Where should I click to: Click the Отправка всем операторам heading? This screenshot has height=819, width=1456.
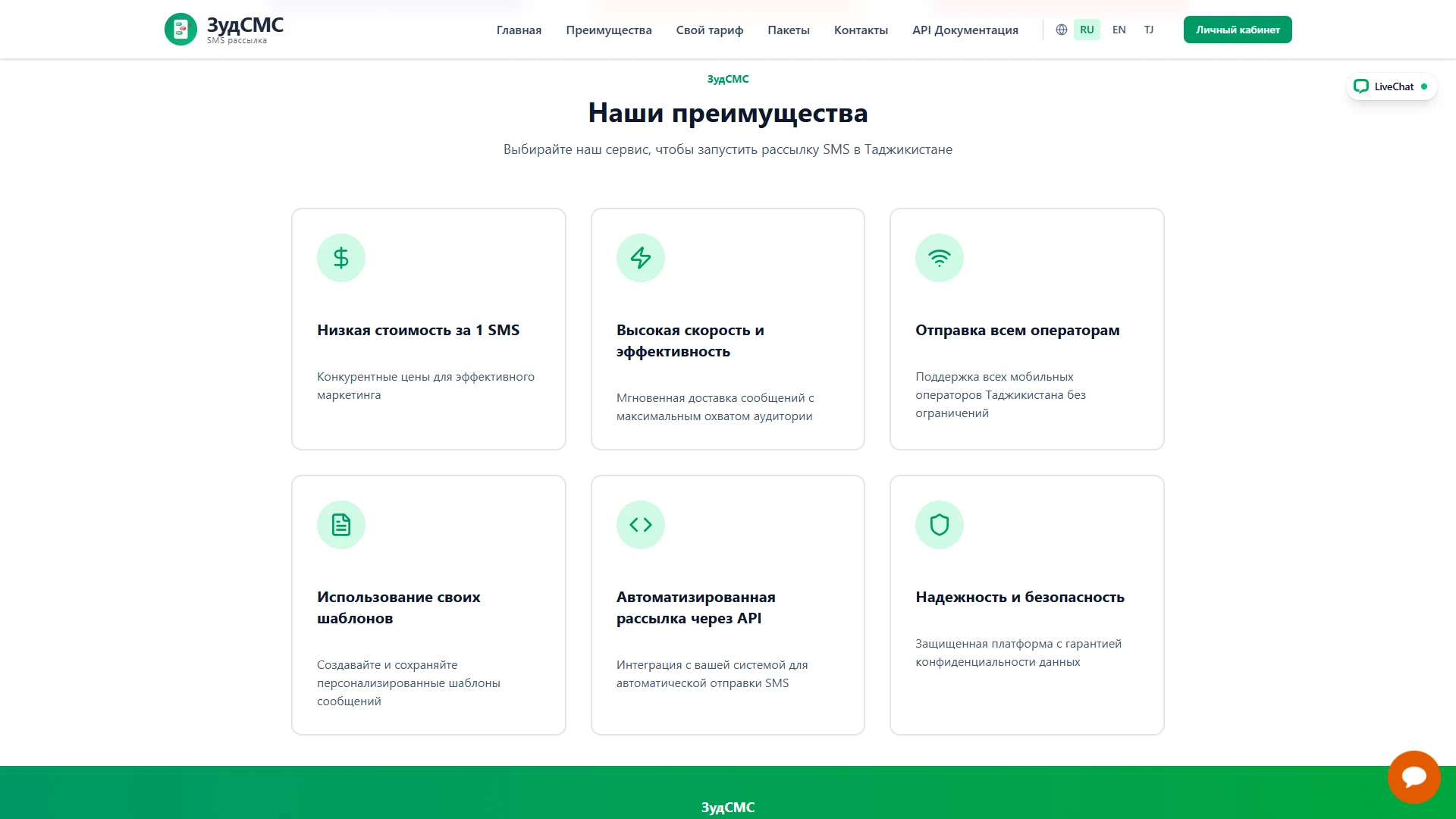tap(1018, 330)
